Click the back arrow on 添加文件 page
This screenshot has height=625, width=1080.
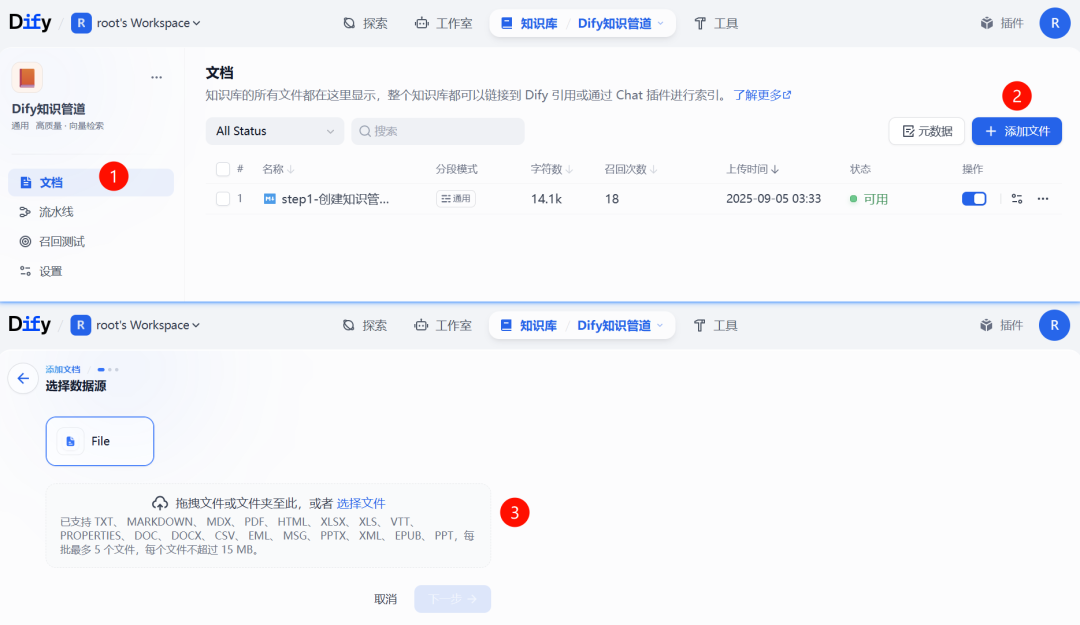tap(22, 377)
